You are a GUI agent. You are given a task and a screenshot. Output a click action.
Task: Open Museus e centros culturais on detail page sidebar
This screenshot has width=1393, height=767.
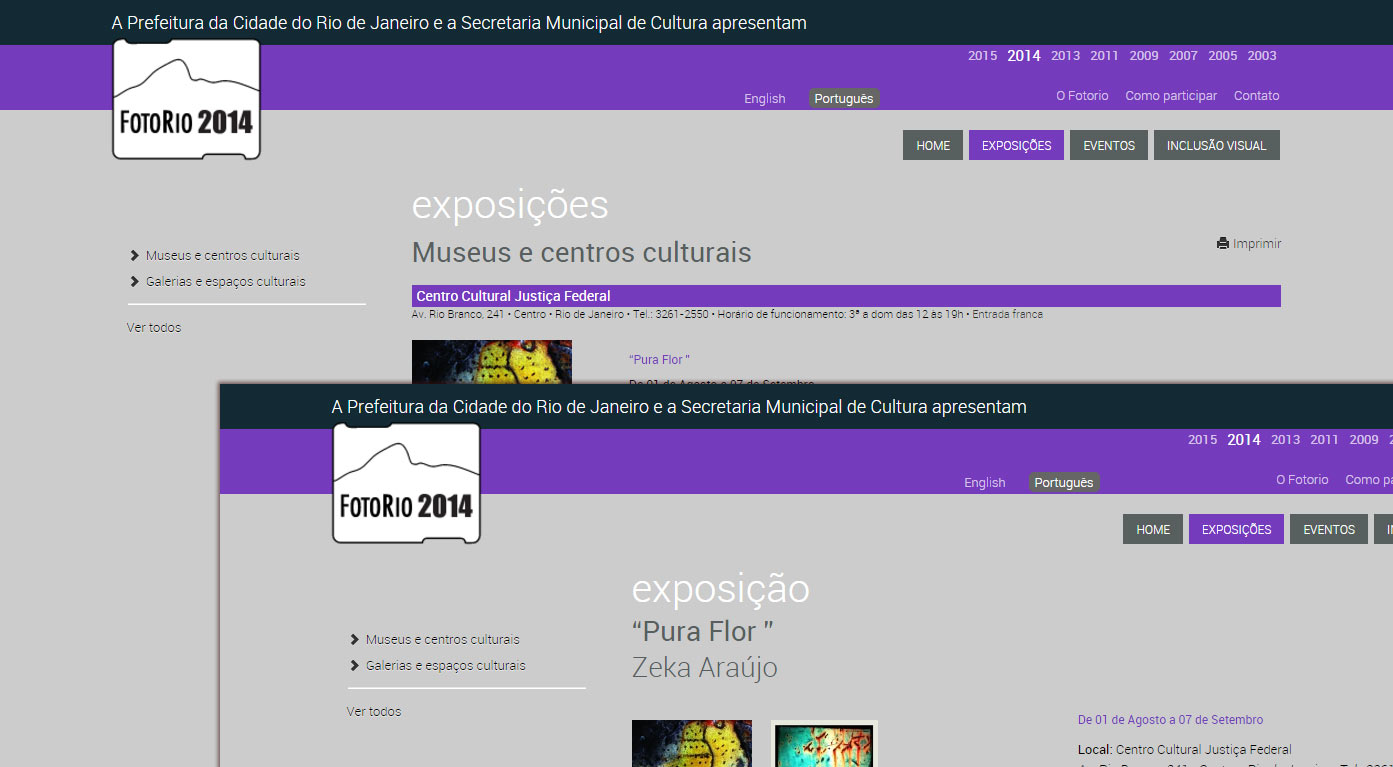442,639
